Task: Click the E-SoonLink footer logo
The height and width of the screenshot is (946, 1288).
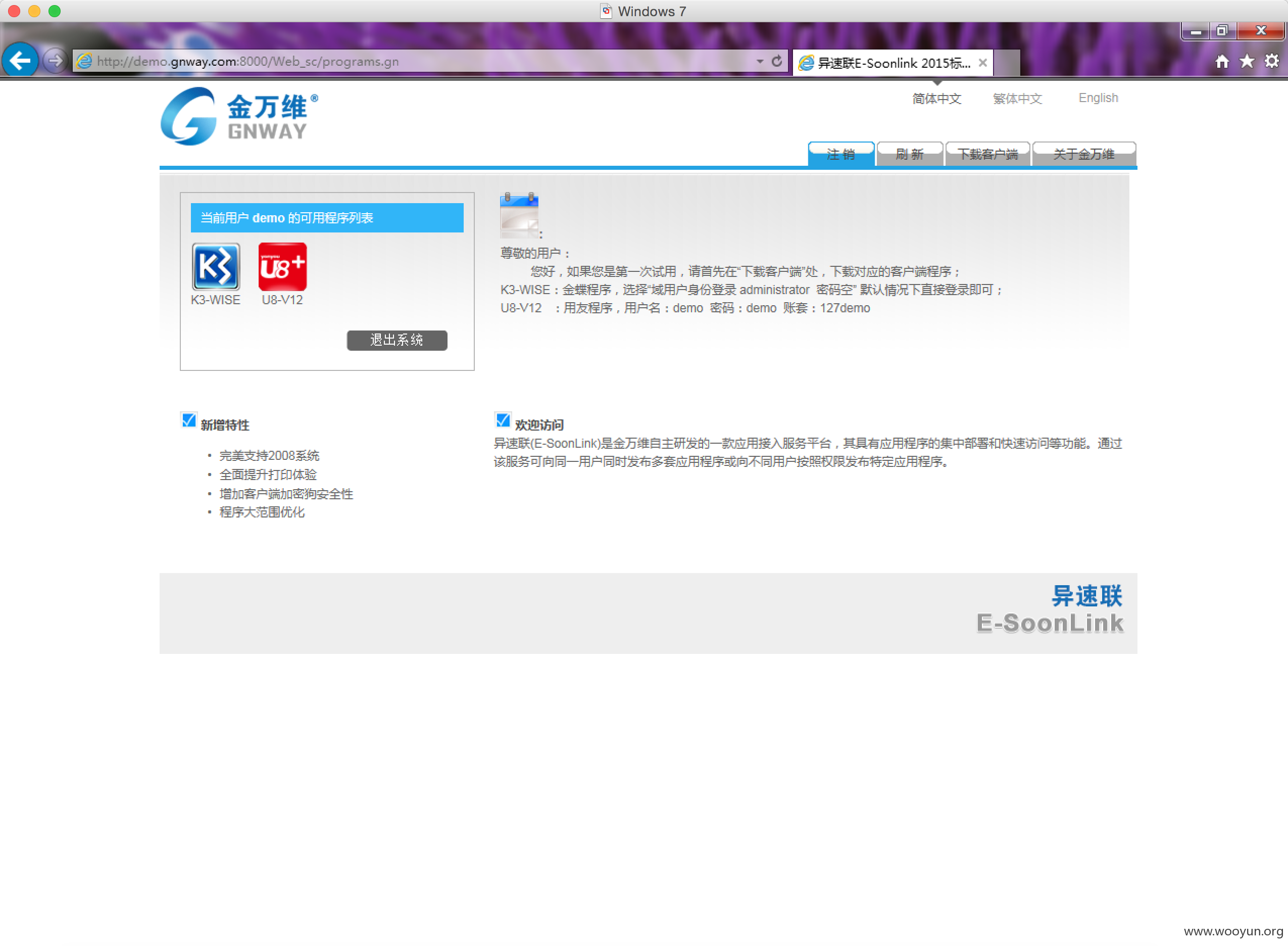Action: [x=1050, y=610]
